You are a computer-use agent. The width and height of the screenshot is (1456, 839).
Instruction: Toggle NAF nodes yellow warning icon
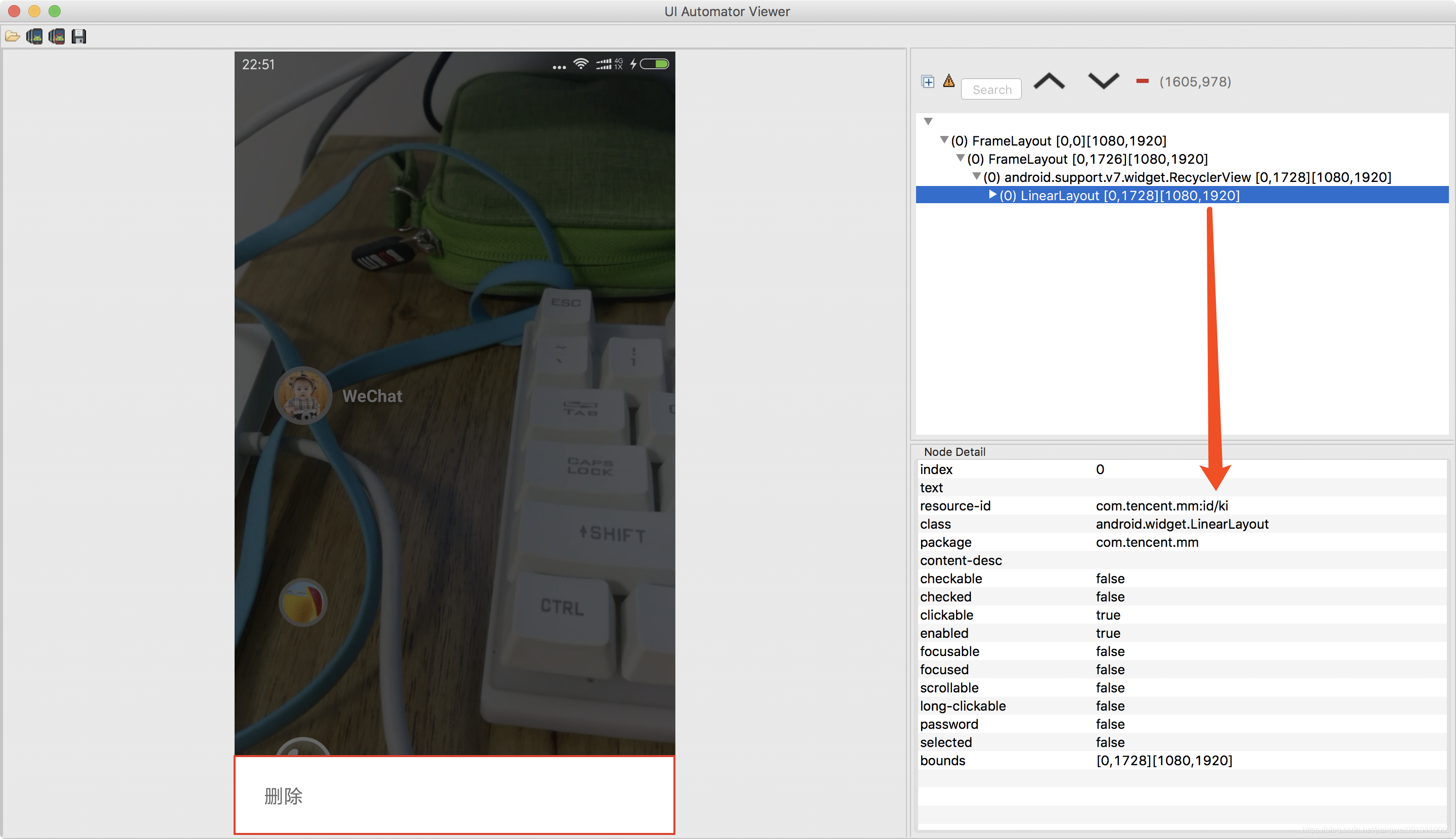tap(949, 81)
